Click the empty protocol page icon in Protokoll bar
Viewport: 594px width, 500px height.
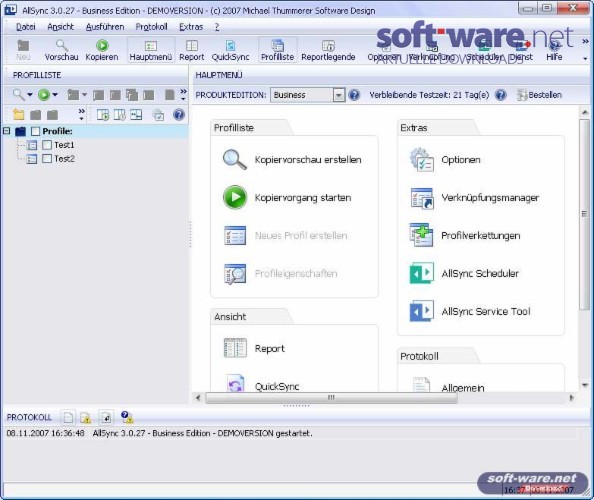tap(69, 417)
